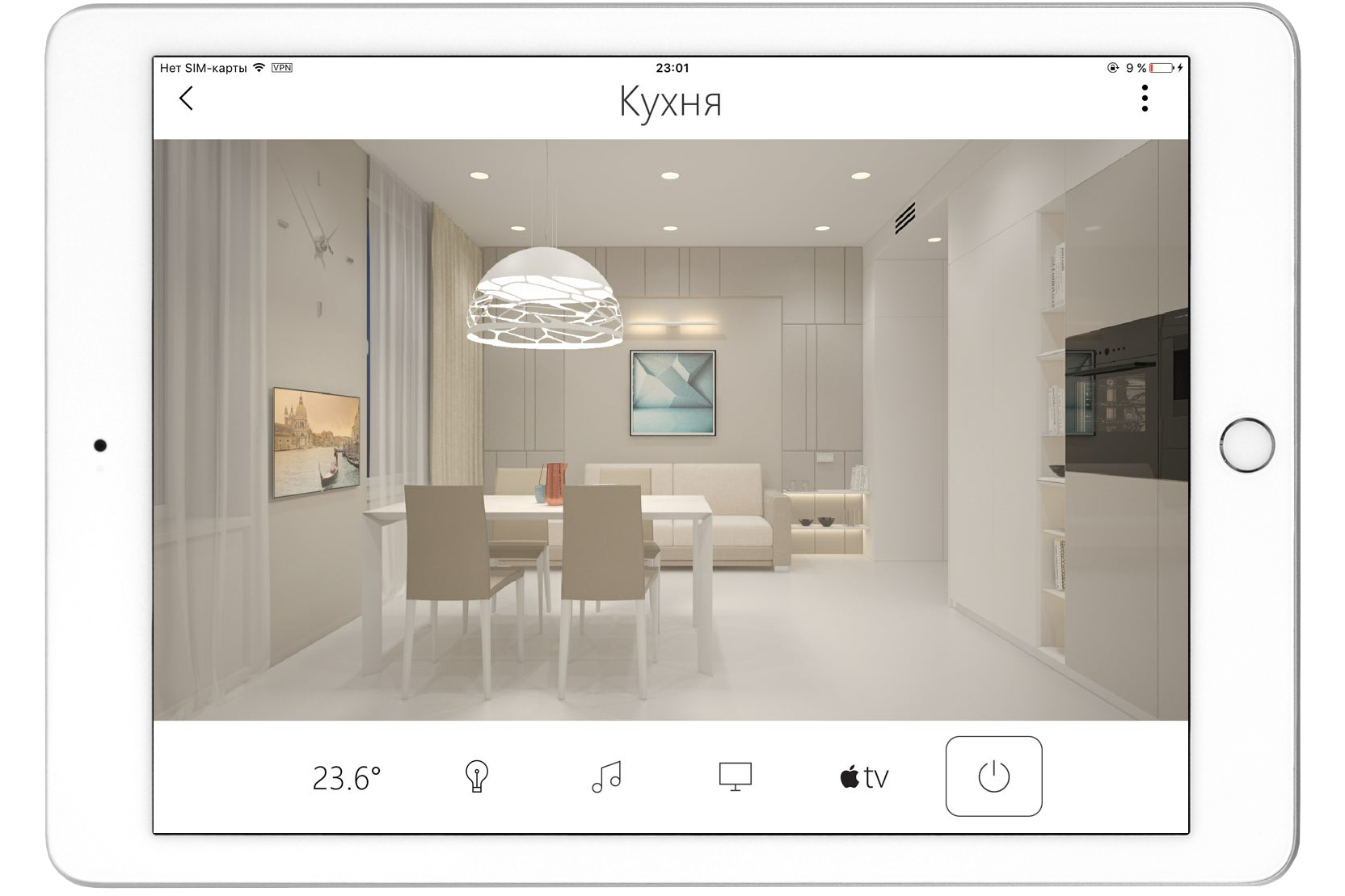Open lighting controls via light bulb icon
The image size is (1345, 896).
[477, 776]
